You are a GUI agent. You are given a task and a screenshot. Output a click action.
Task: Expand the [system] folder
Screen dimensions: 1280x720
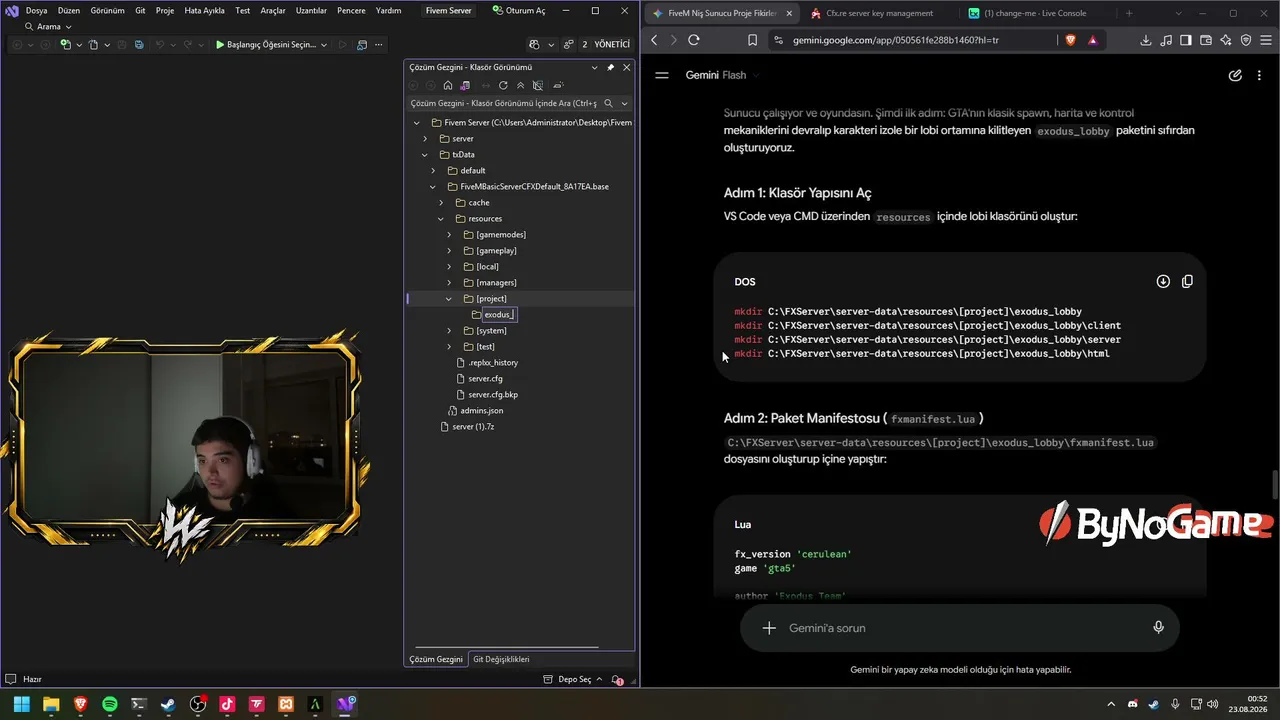point(449,331)
